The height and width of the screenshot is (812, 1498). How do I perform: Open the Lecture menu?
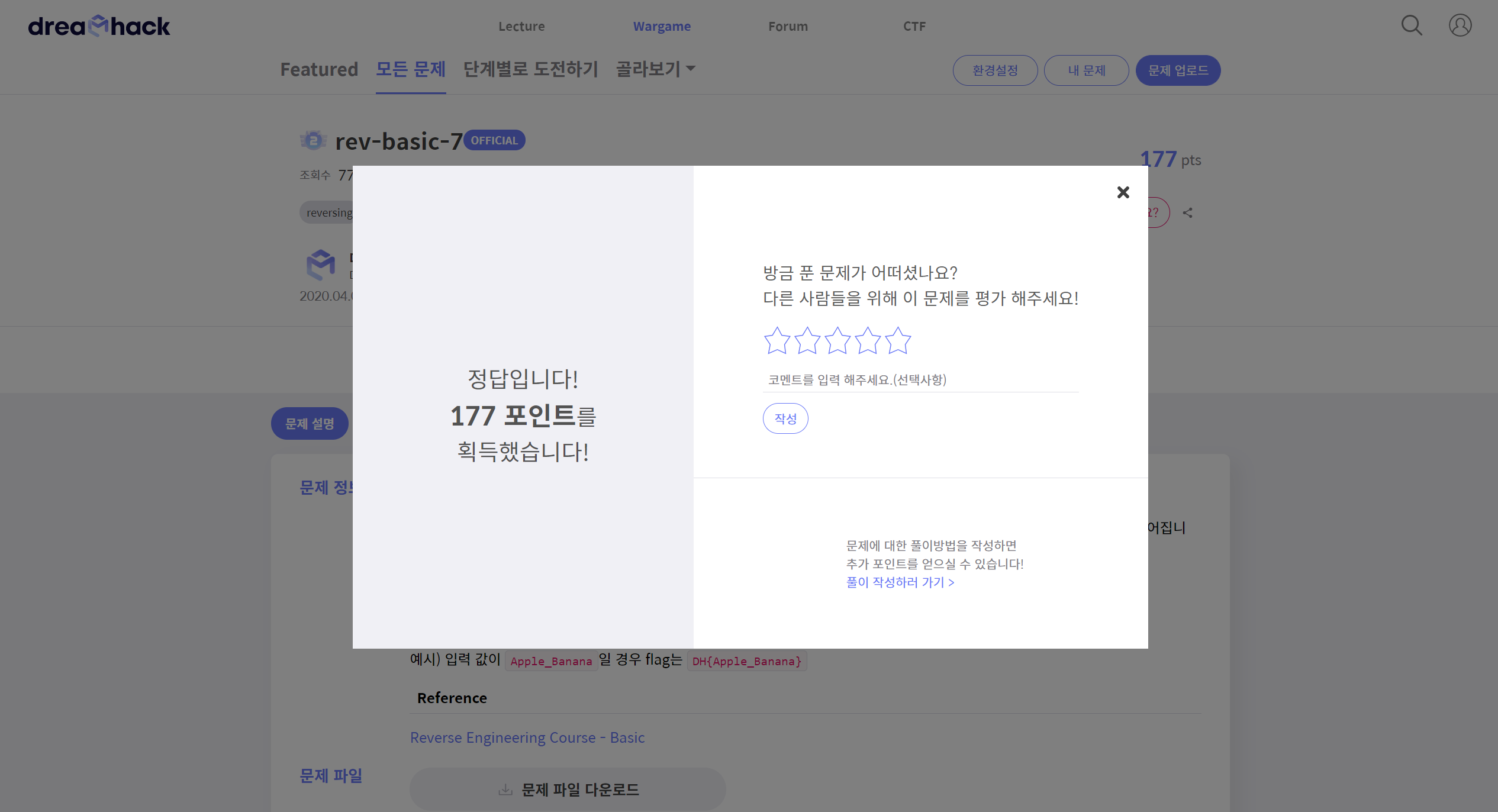tap(521, 27)
